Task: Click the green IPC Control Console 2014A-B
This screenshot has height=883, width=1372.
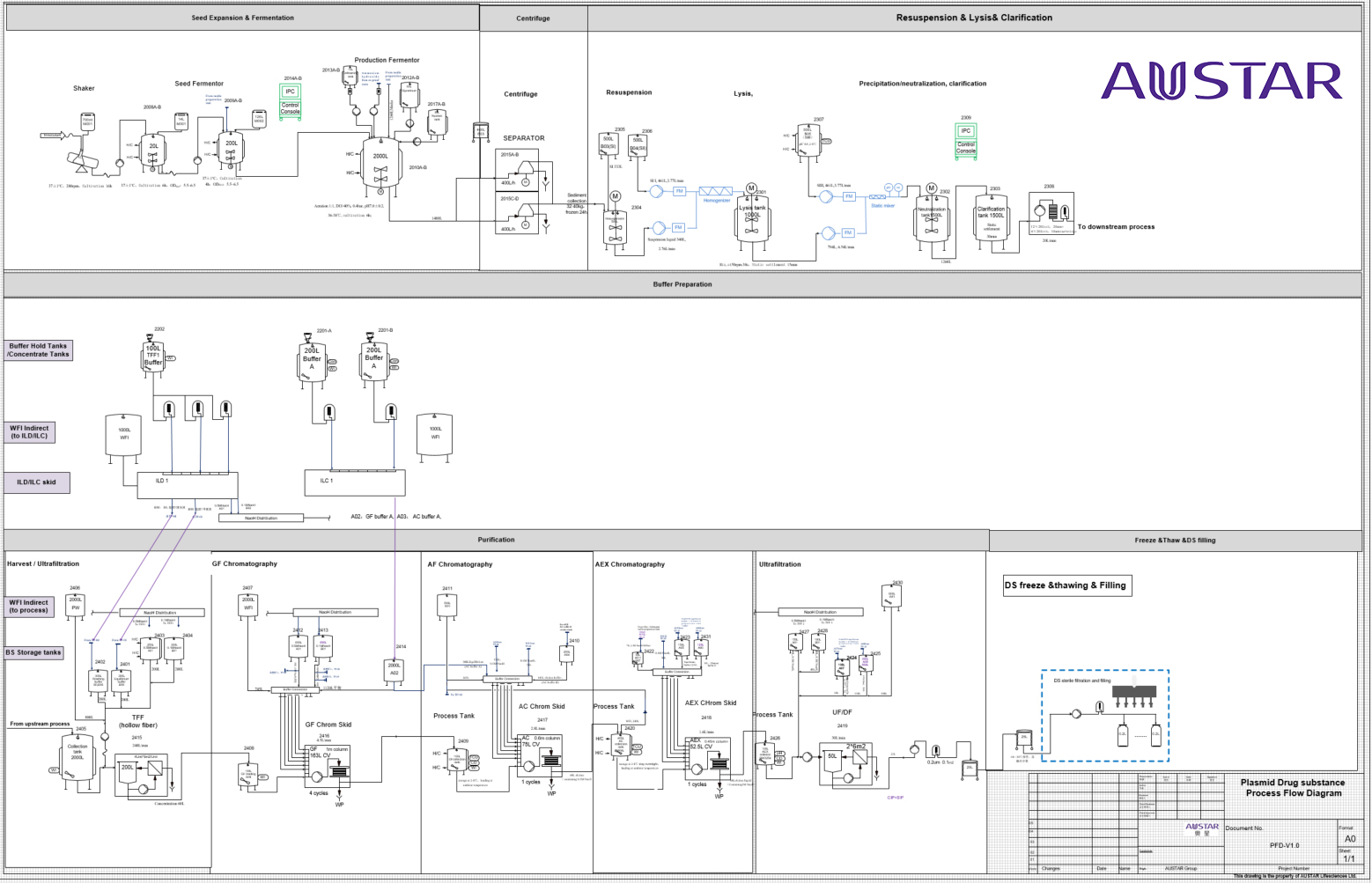Action: click(290, 101)
